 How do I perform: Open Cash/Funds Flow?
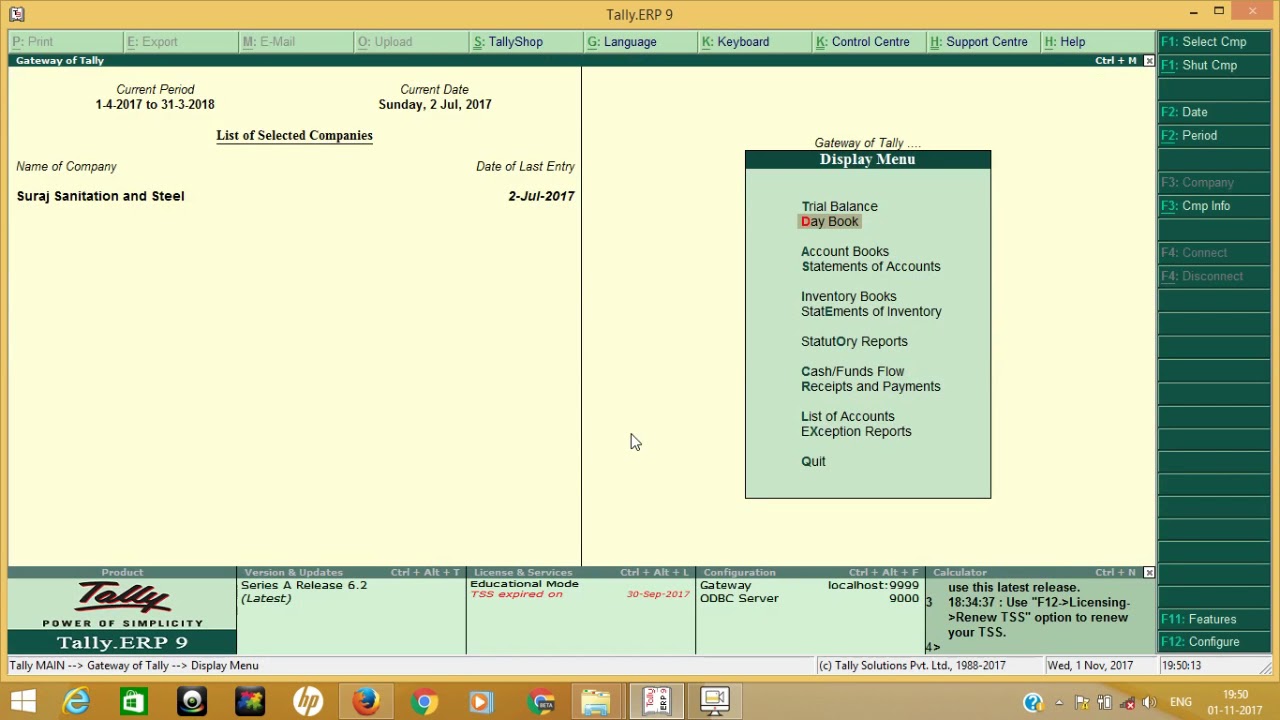tap(852, 371)
